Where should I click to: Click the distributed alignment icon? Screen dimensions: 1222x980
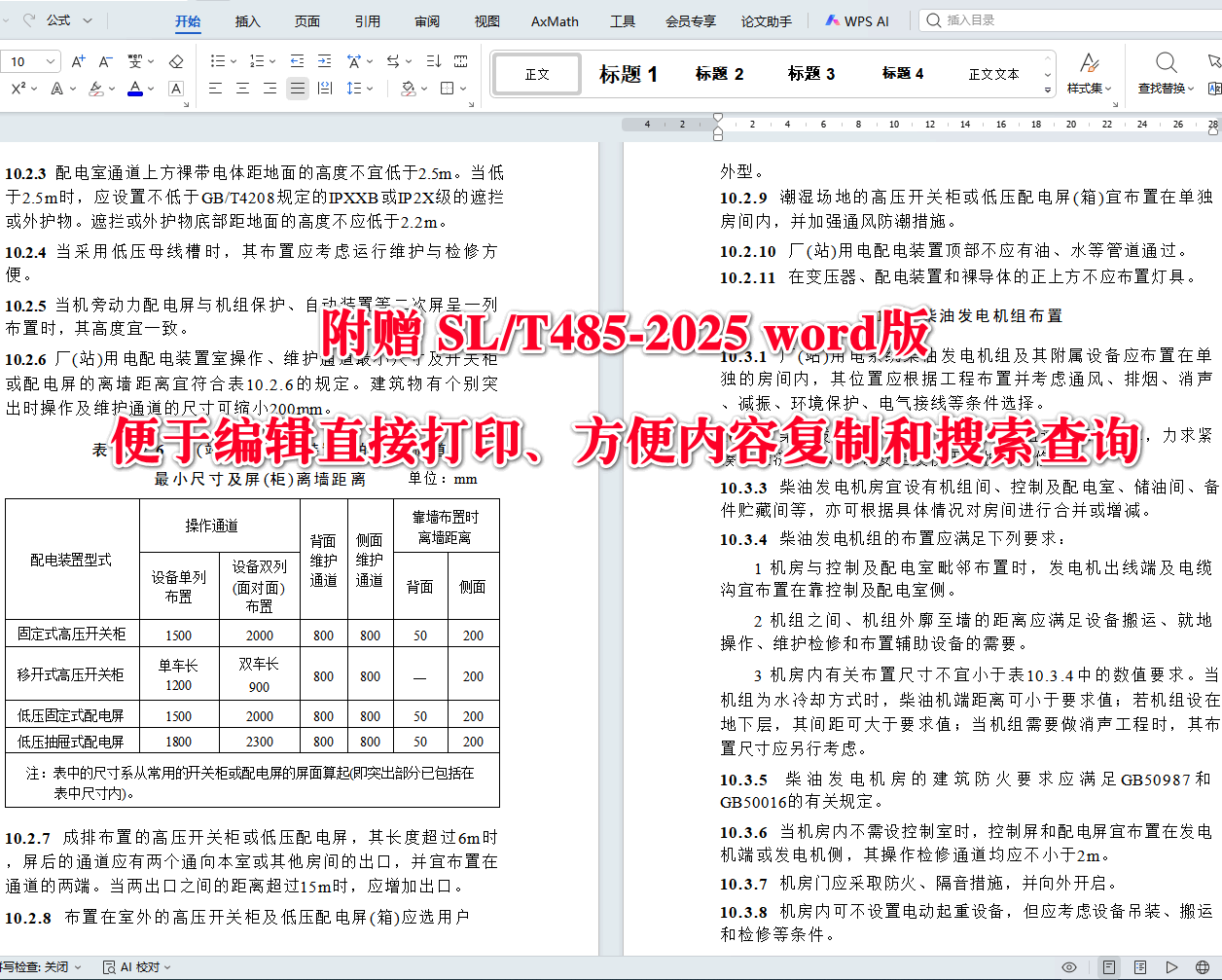[x=325, y=89]
